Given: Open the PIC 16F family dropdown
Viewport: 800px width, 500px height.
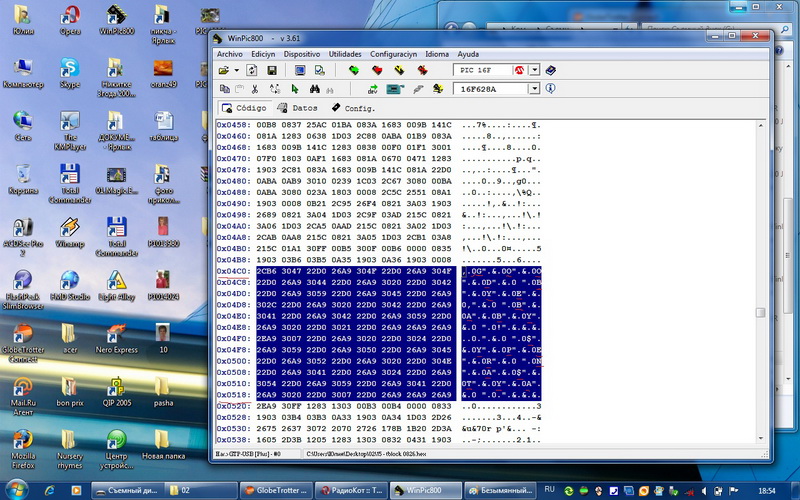Looking at the screenshot, I should point(534,70).
